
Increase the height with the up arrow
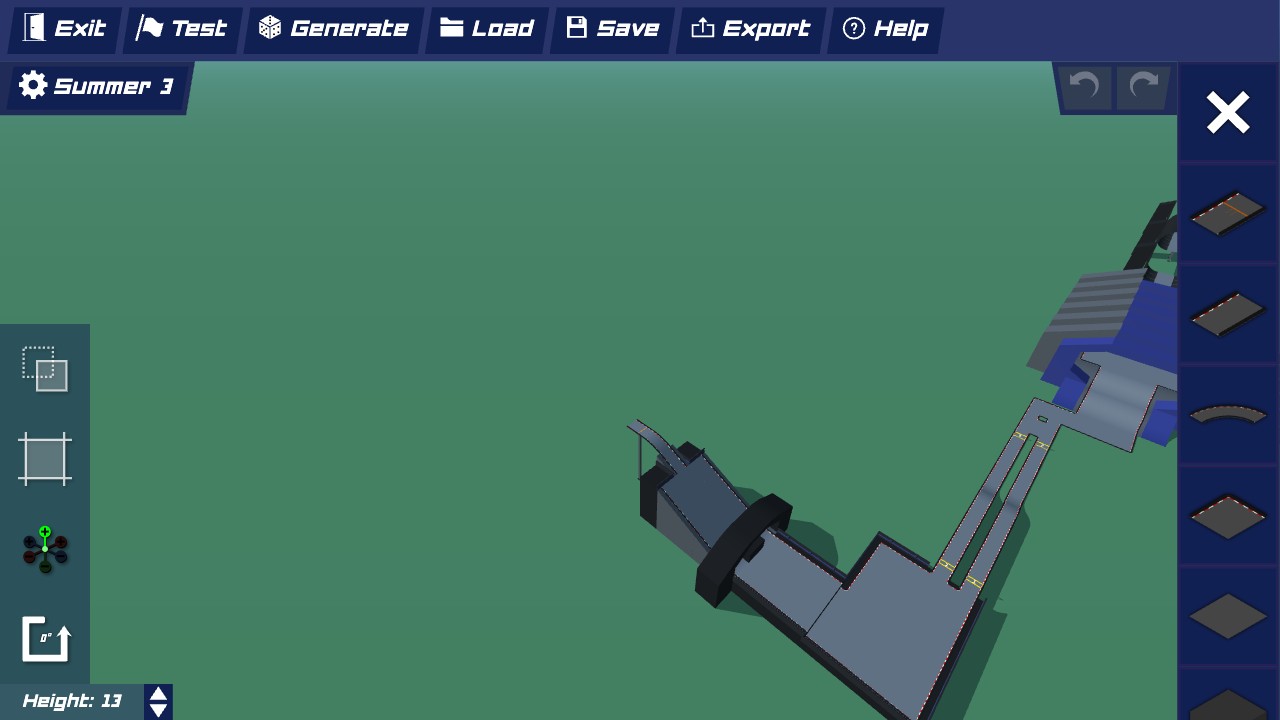157,695
